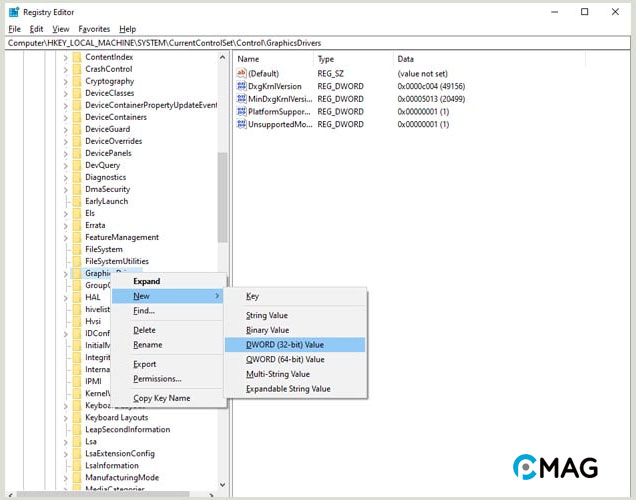Open the View menu

(60, 29)
